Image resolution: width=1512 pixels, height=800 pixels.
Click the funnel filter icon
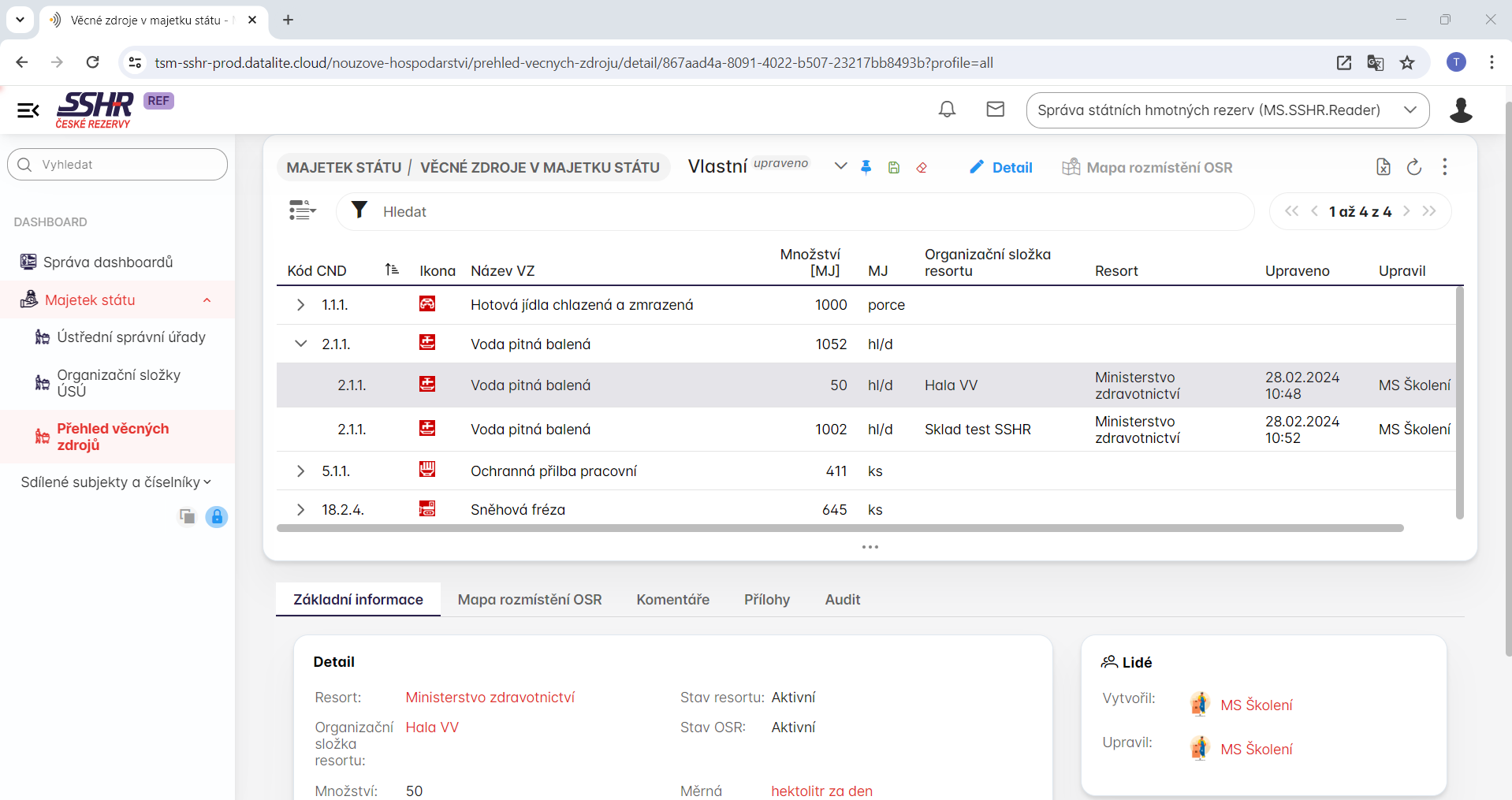pos(359,210)
